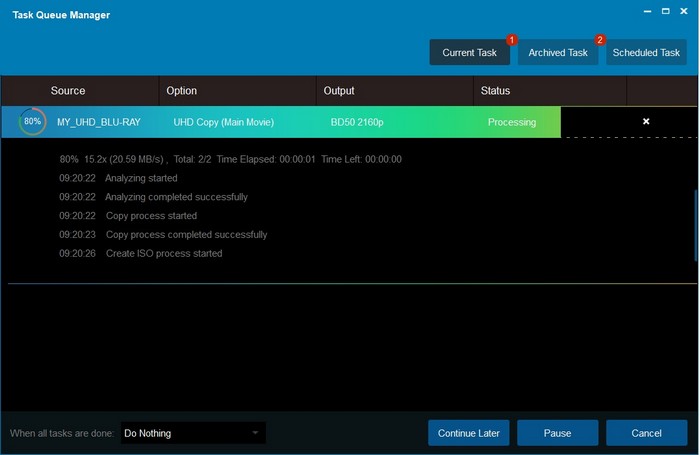This screenshot has width=700, height=455.
Task: Click the Option column header
Action: (x=238, y=91)
